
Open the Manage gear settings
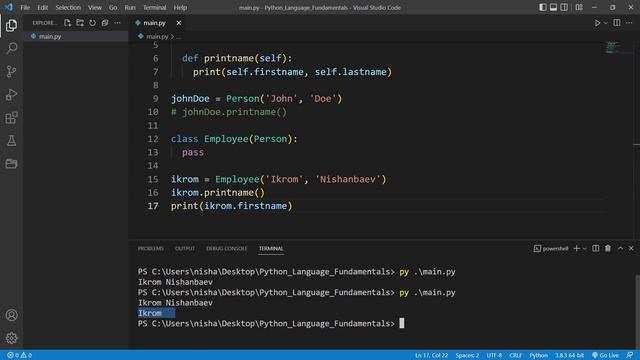(11, 338)
